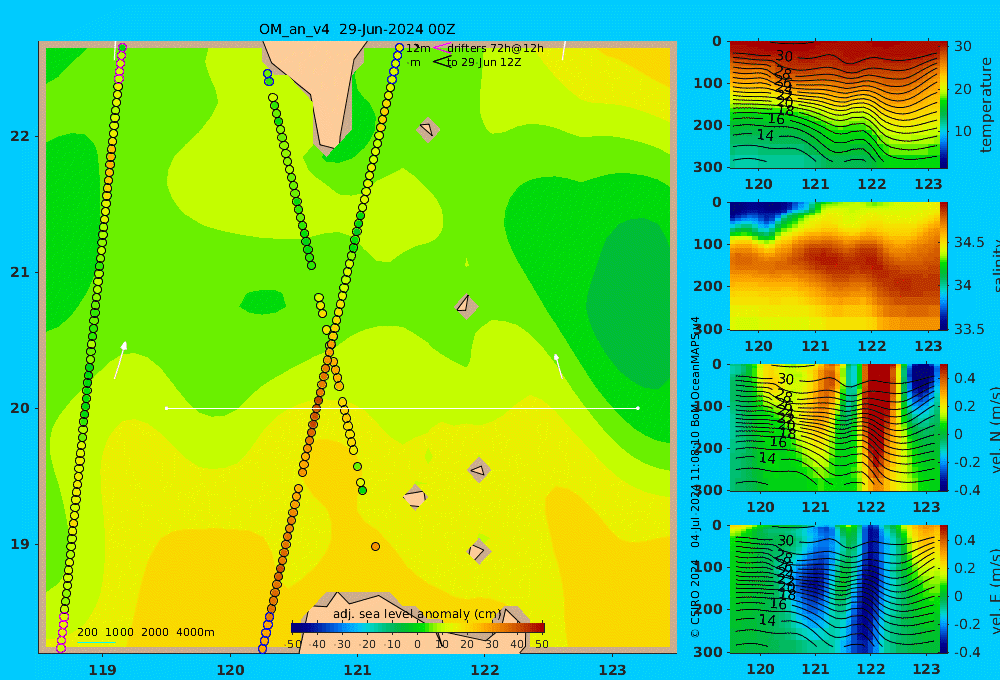Click the temperature section plot

pyautogui.click(x=834, y=105)
